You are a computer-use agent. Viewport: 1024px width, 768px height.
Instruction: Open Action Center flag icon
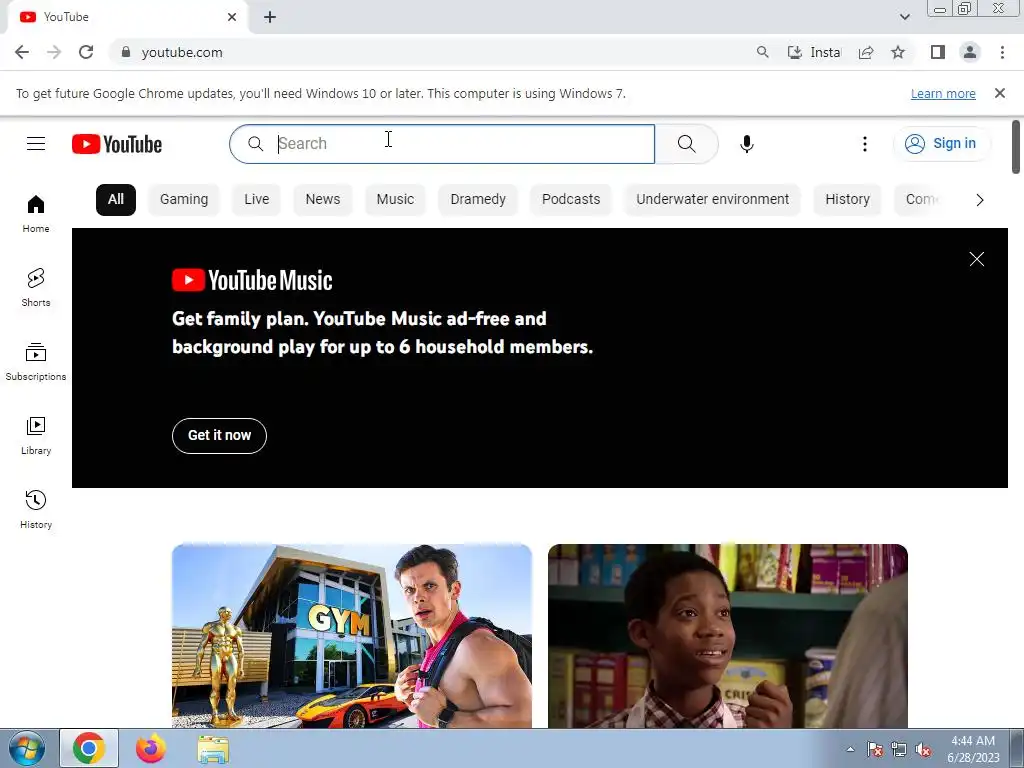pyautogui.click(x=874, y=750)
